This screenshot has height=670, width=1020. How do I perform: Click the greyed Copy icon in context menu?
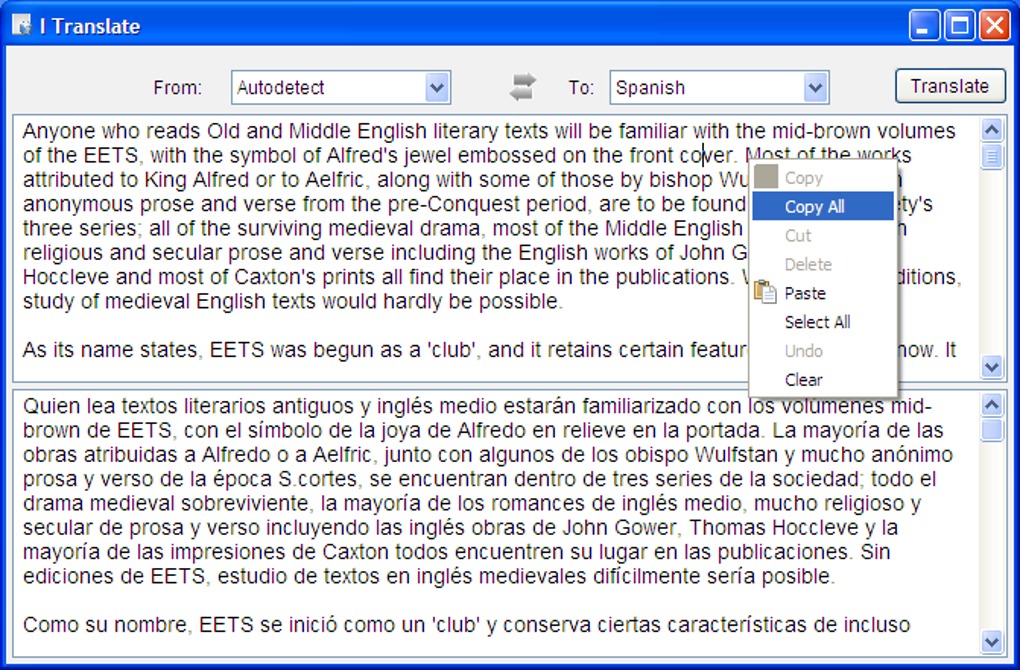coord(766,177)
